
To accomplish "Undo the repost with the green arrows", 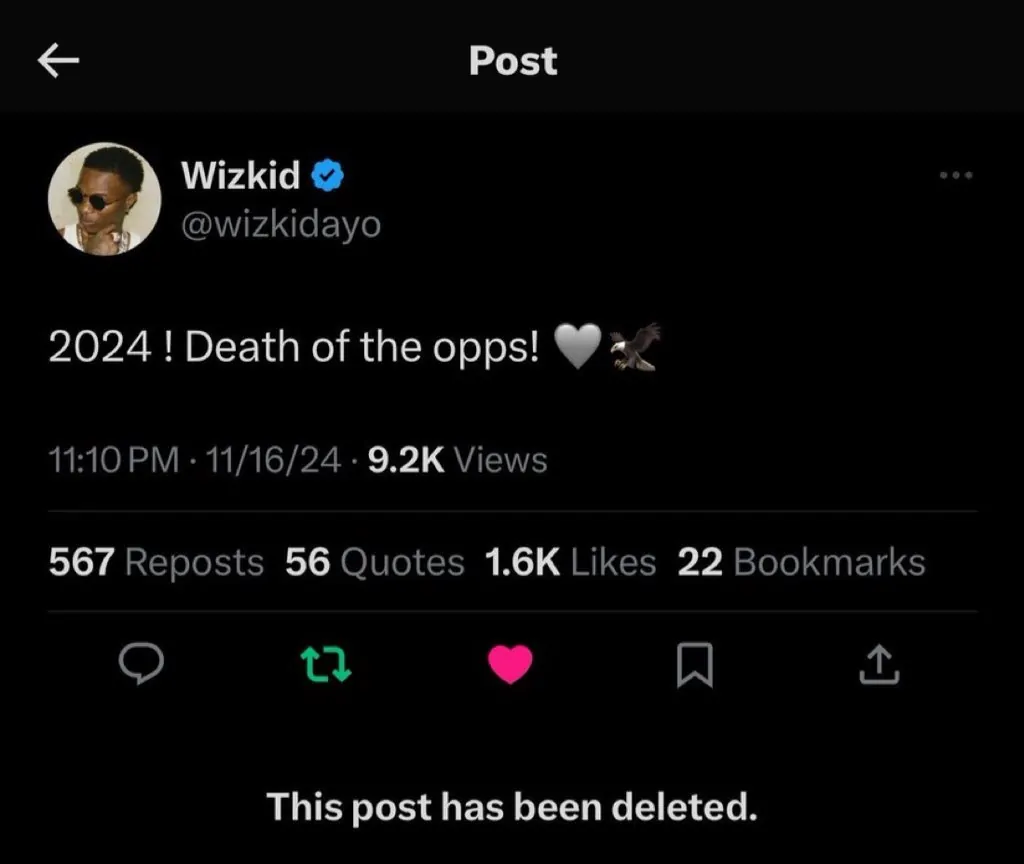I will point(328,664).
